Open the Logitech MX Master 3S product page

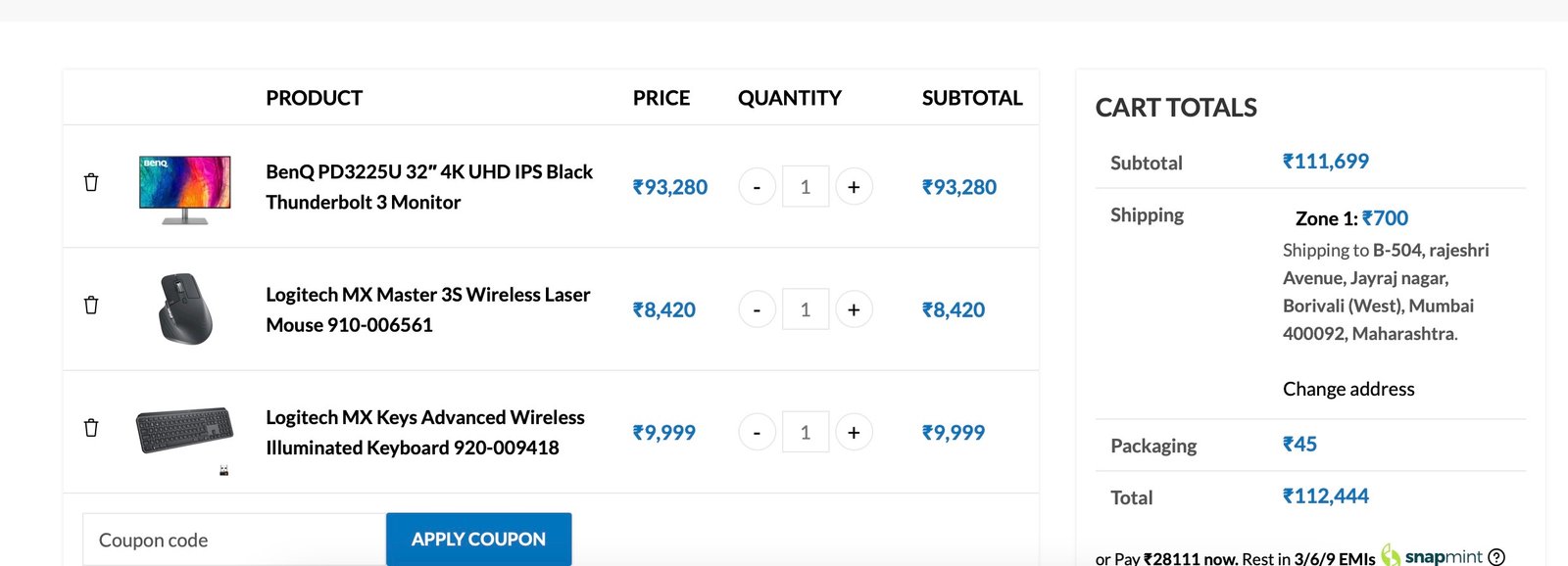[x=428, y=308]
